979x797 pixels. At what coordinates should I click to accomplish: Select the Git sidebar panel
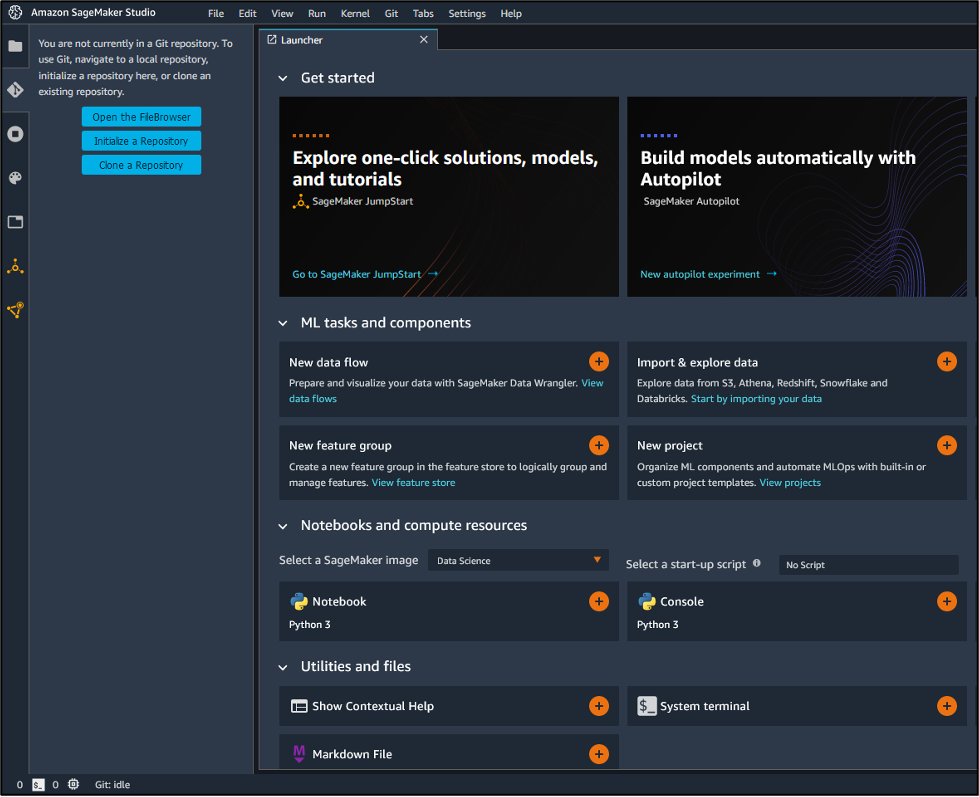click(15, 89)
